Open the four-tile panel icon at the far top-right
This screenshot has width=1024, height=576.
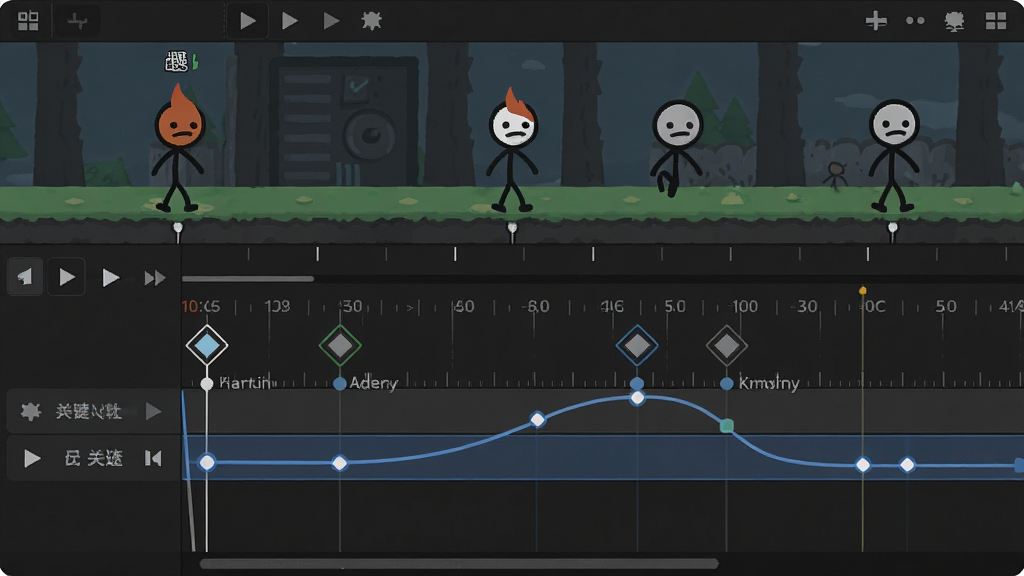click(996, 21)
